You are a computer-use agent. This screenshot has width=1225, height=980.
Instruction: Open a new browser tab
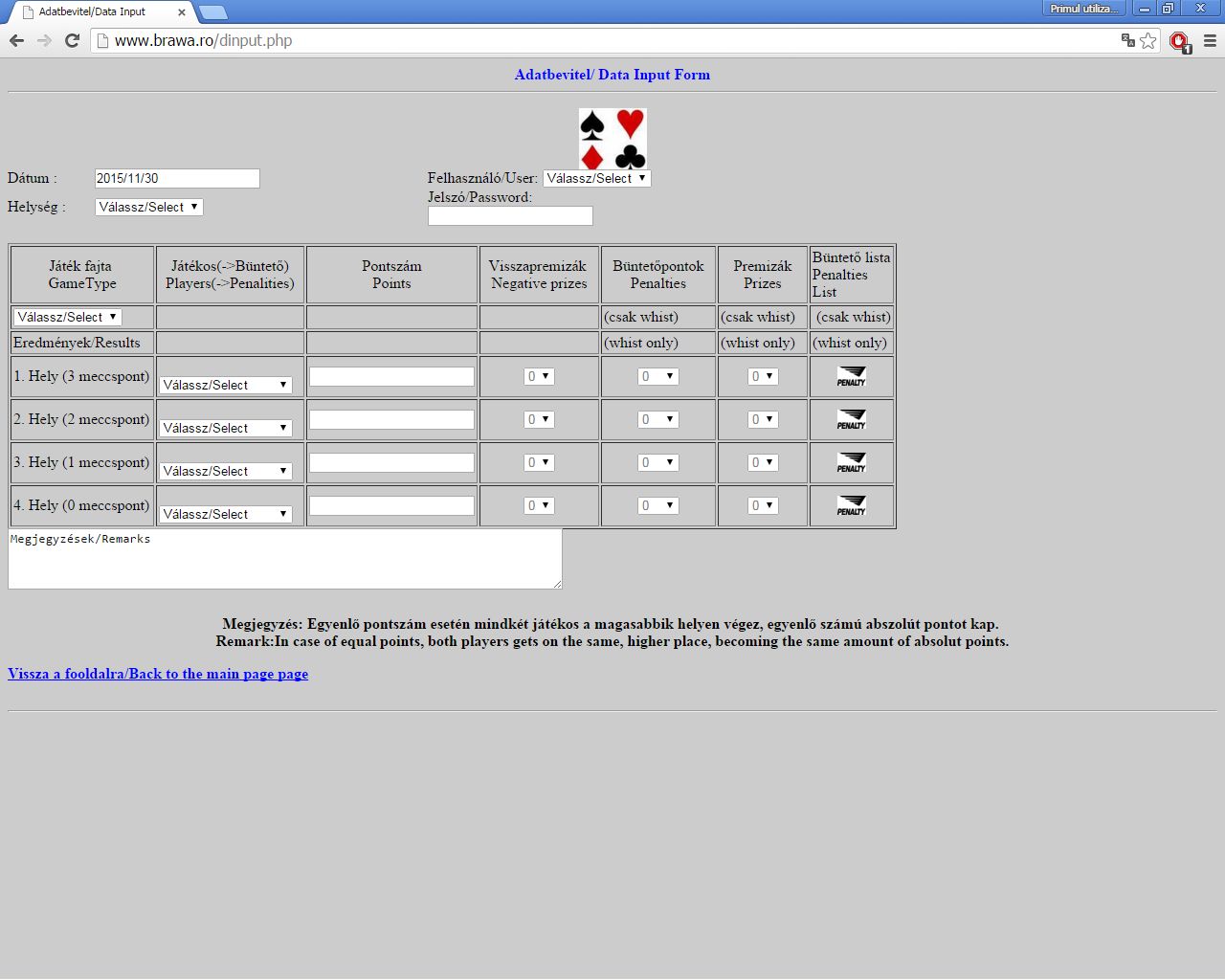212,12
